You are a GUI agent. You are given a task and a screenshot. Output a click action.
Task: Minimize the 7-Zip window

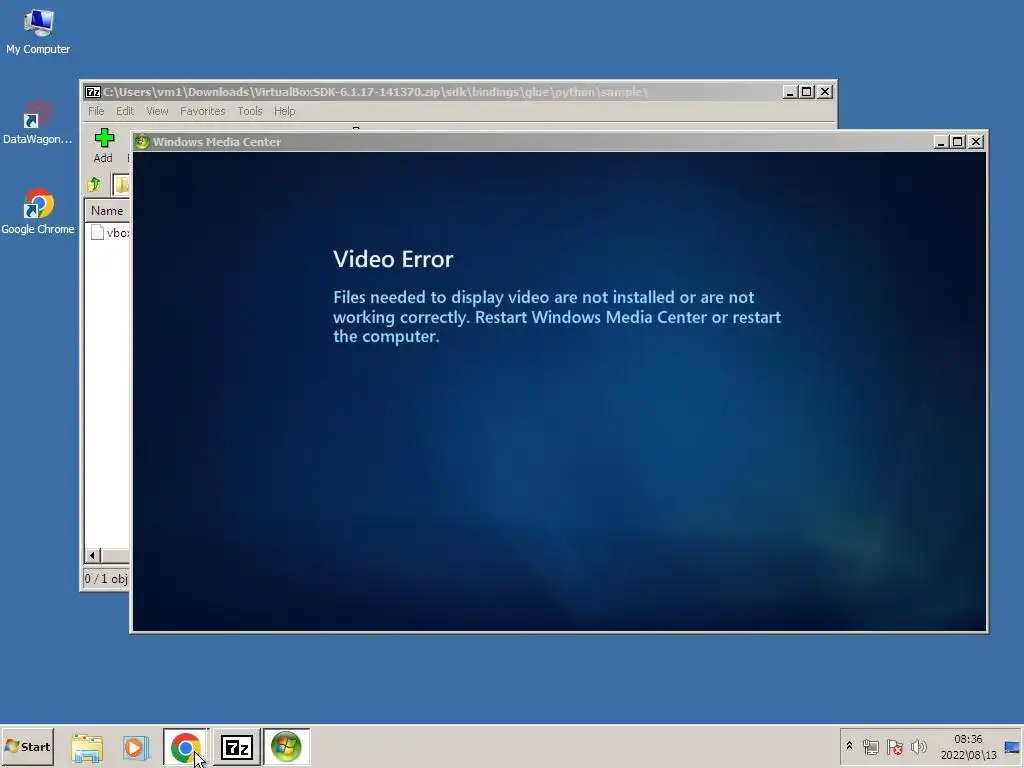pos(790,92)
